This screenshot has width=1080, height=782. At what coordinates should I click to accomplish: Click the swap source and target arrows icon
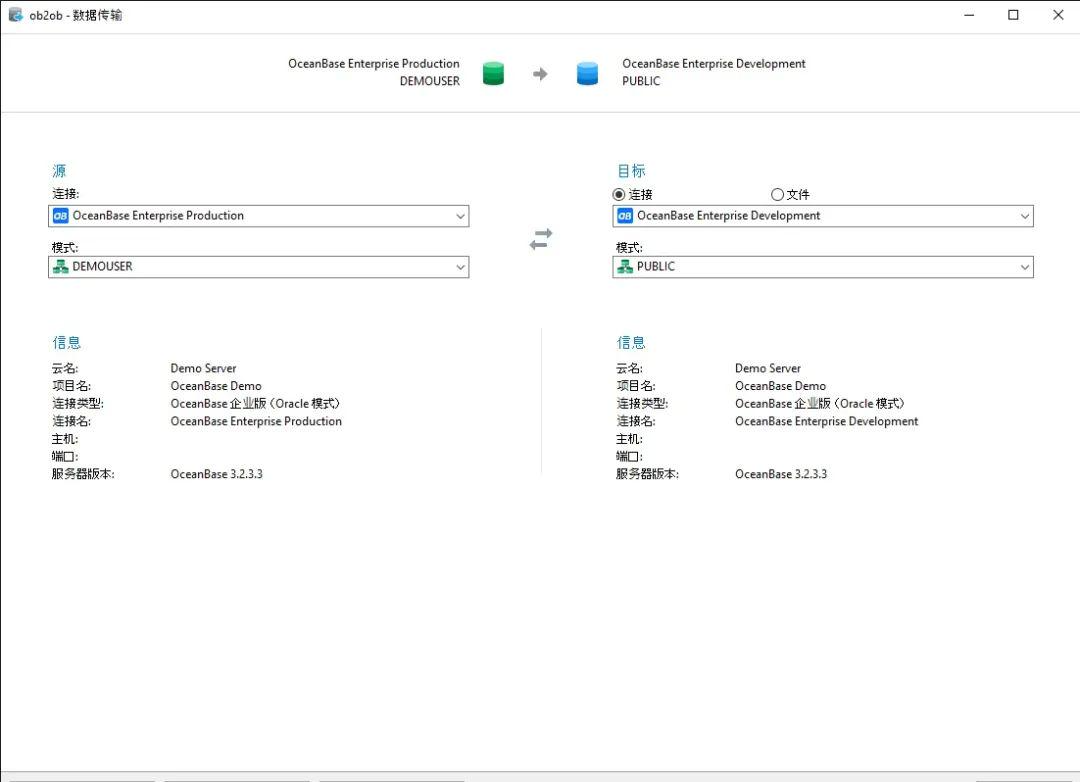click(541, 239)
